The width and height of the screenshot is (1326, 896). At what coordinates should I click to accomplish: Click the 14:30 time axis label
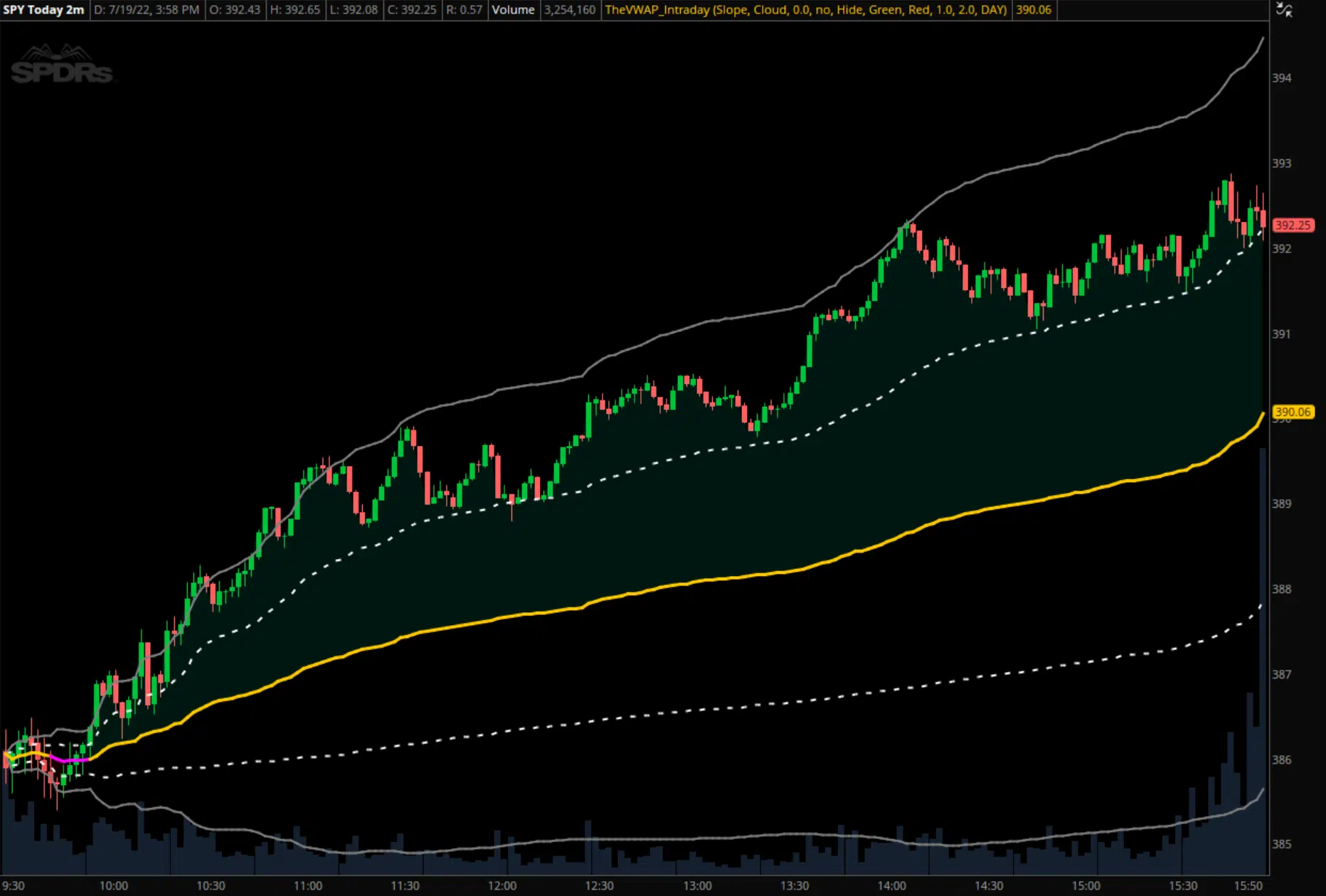pyautogui.click(x=989, y=885)
